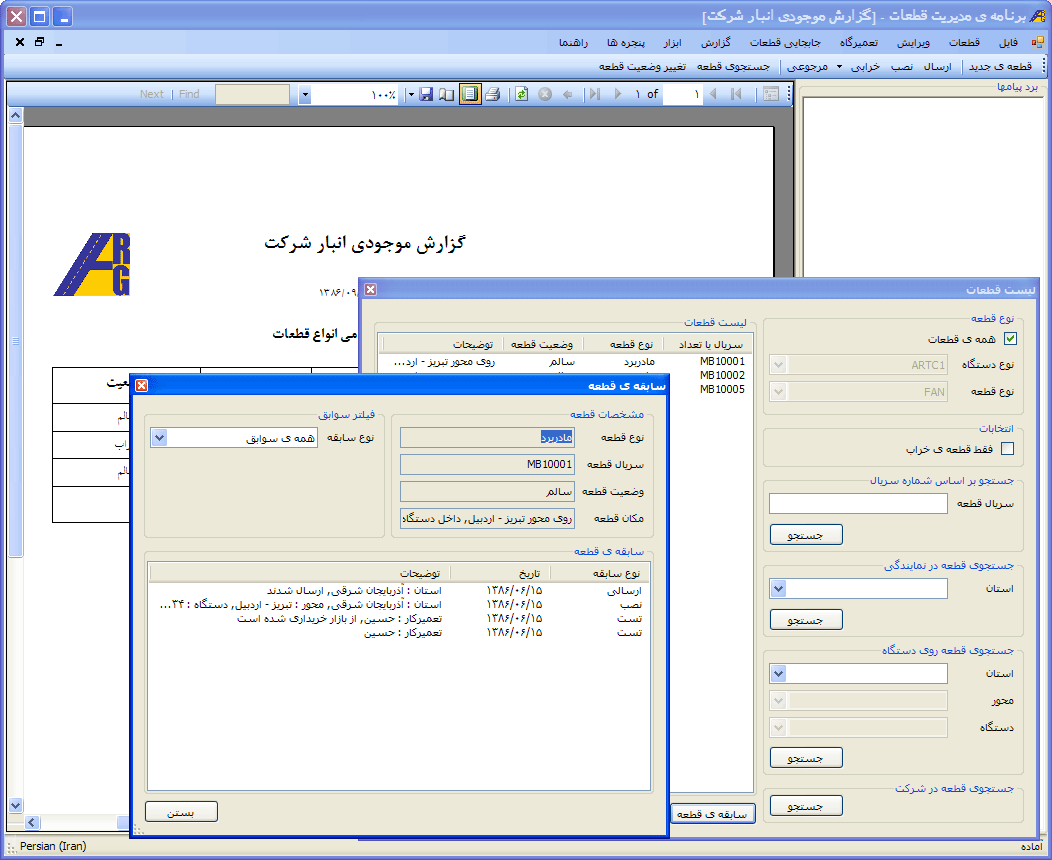This screenshot has height=860, width=1052.
Task: Open the تعمیرگاه menu
Action: tap(859, 42)
